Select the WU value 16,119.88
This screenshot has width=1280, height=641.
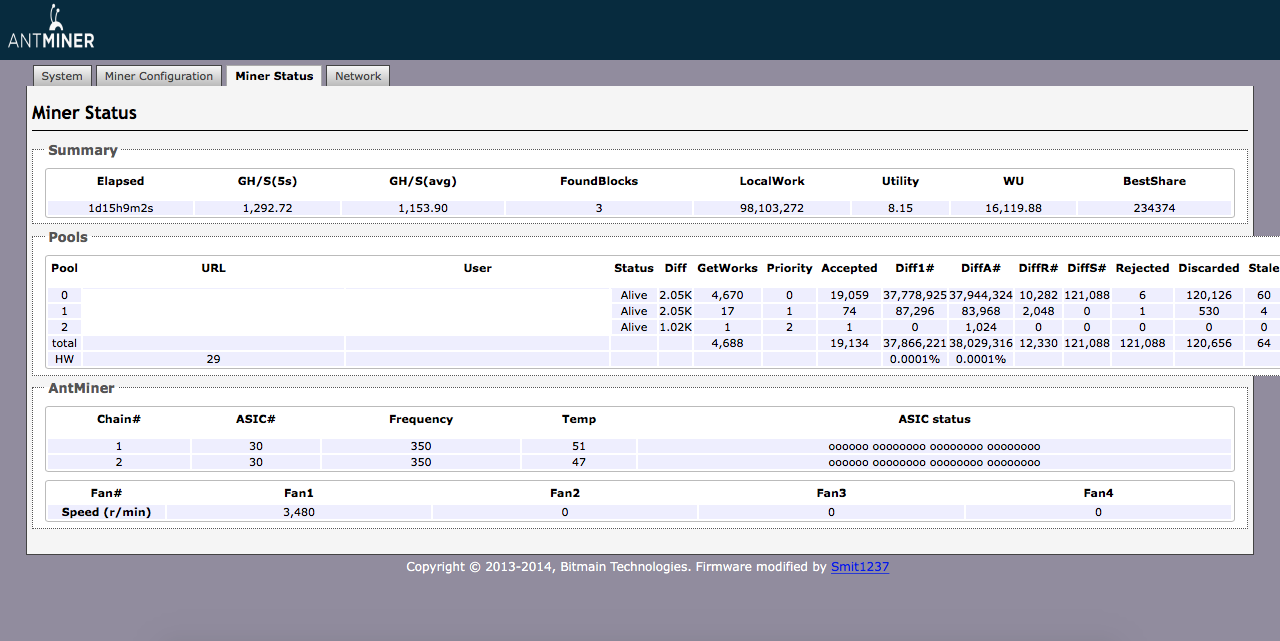coord(1013,208)
